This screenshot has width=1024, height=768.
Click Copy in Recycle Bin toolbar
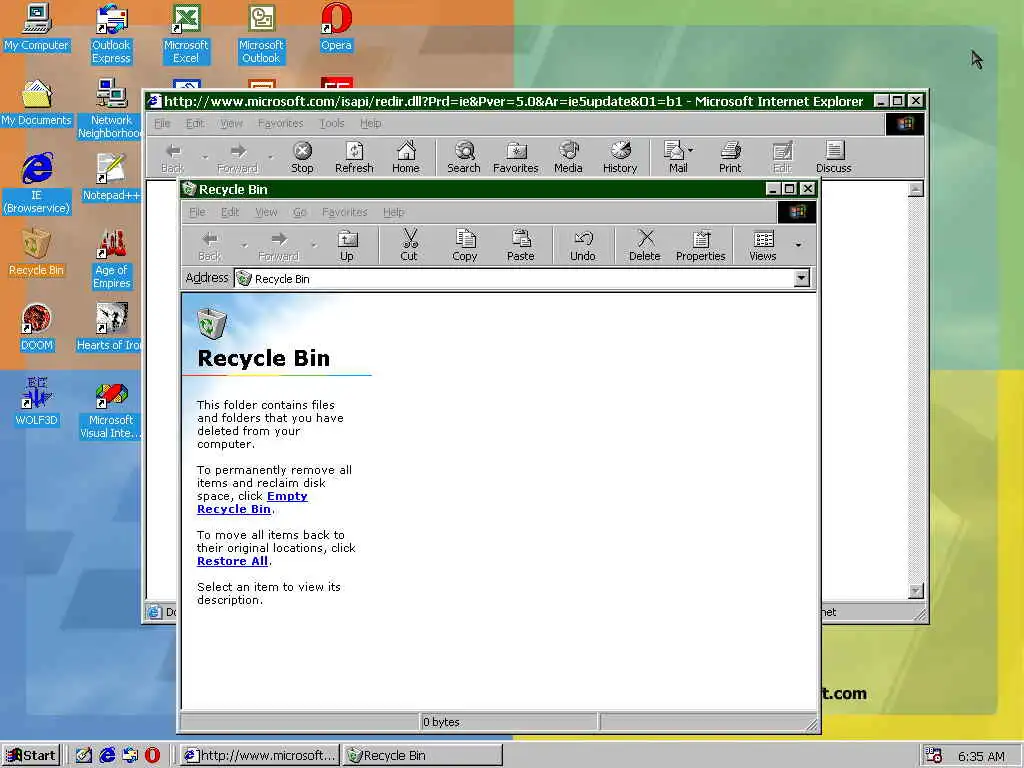click(464, 246)
